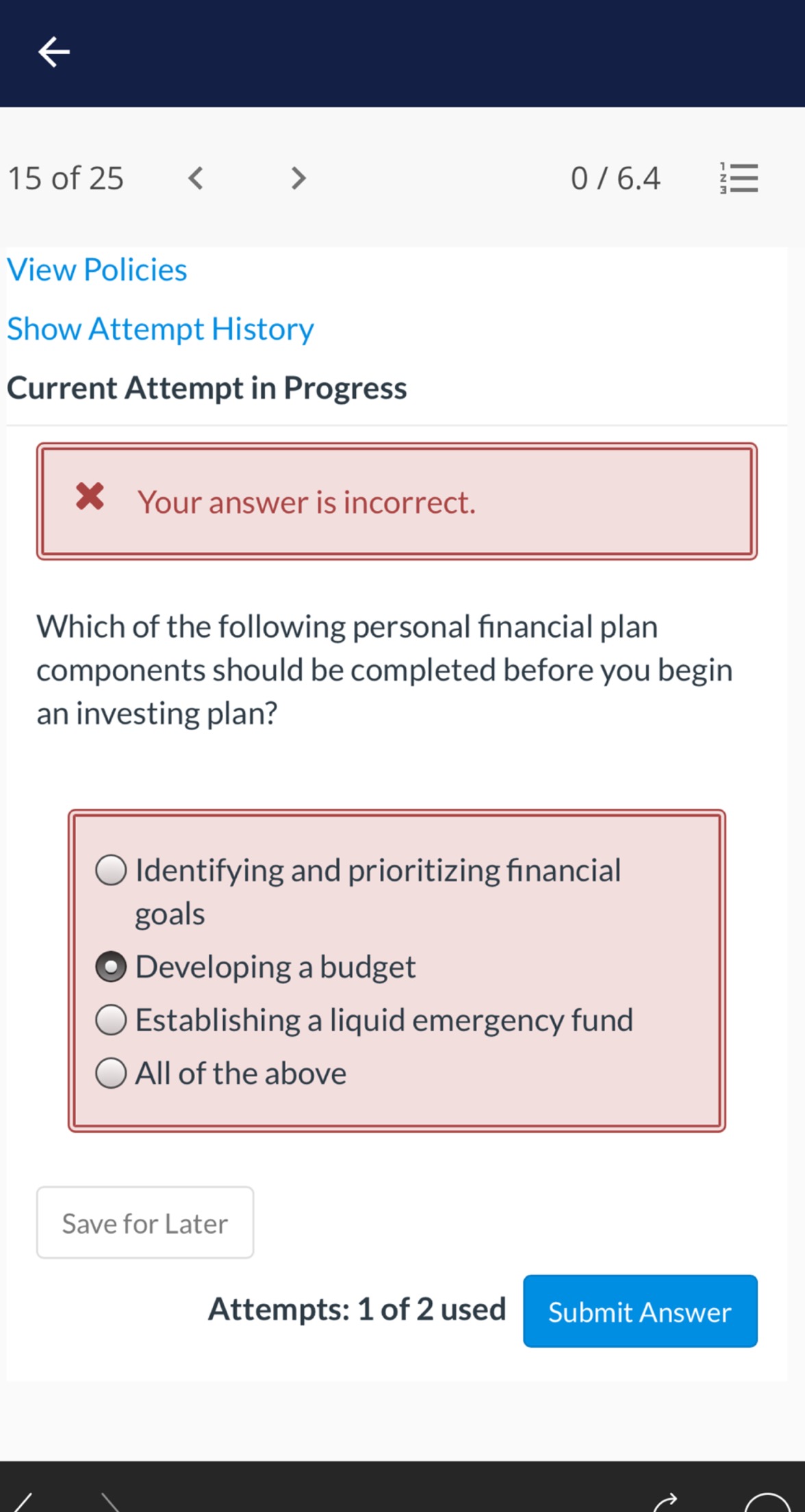805x1512 pixels.
Task: Save the question for later
Action: pos(144,1223)
